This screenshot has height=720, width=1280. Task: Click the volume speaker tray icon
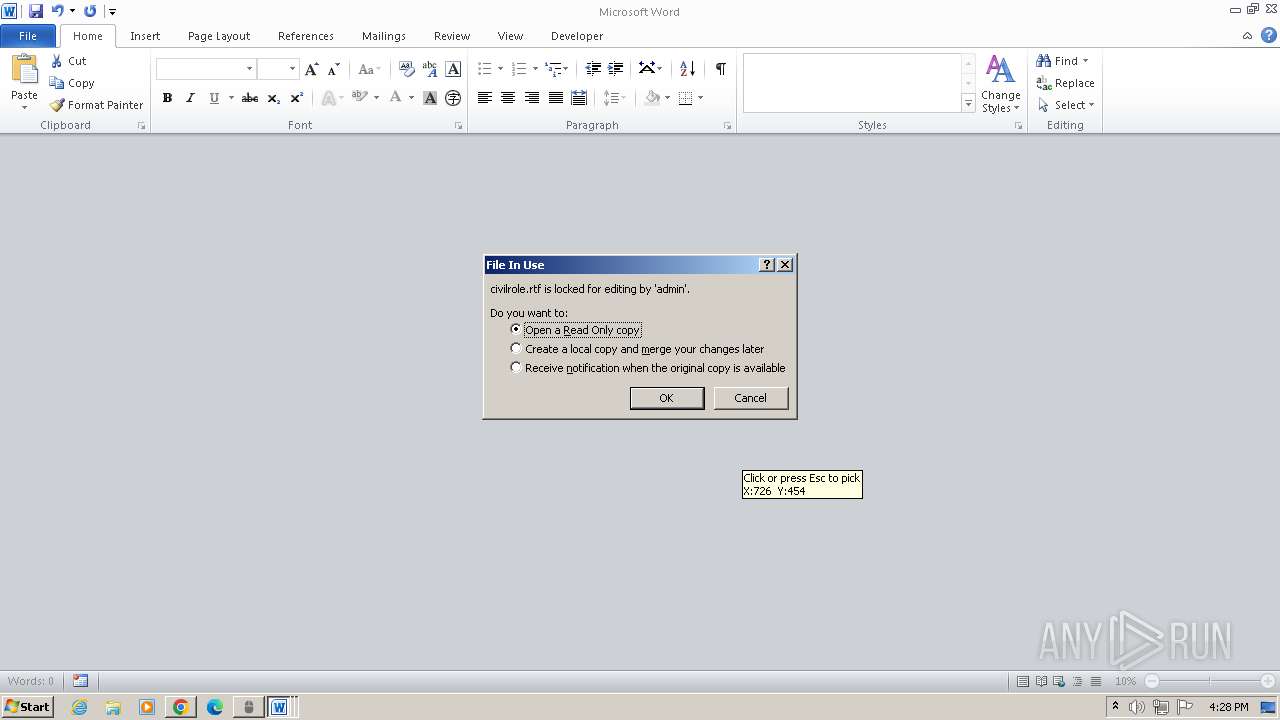click(1137, 707)
